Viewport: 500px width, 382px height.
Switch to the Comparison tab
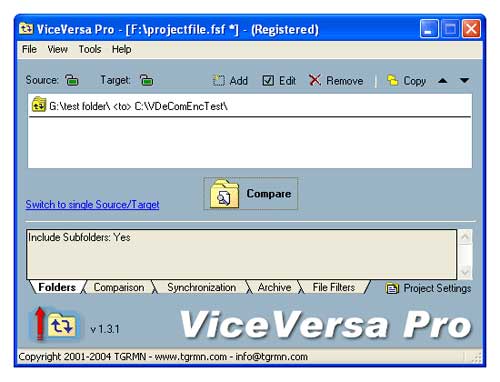pos(119,287)
